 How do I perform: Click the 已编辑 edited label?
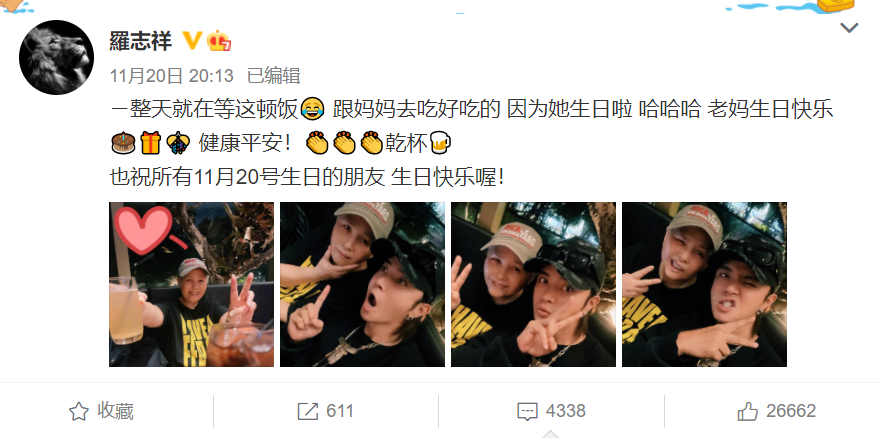click(x=274, y=75)
